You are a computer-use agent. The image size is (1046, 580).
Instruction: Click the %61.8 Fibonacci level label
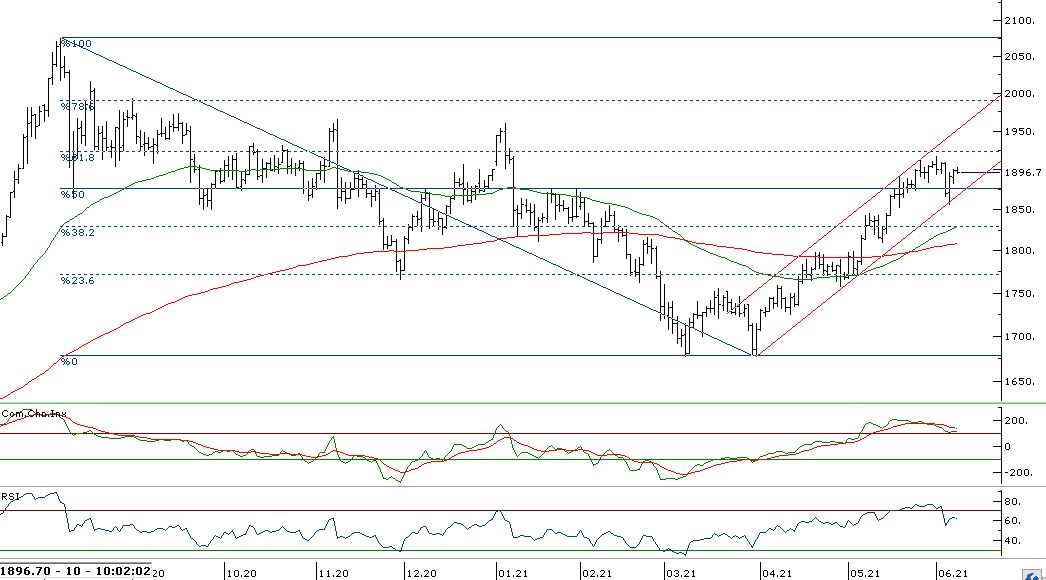(76, 157)
